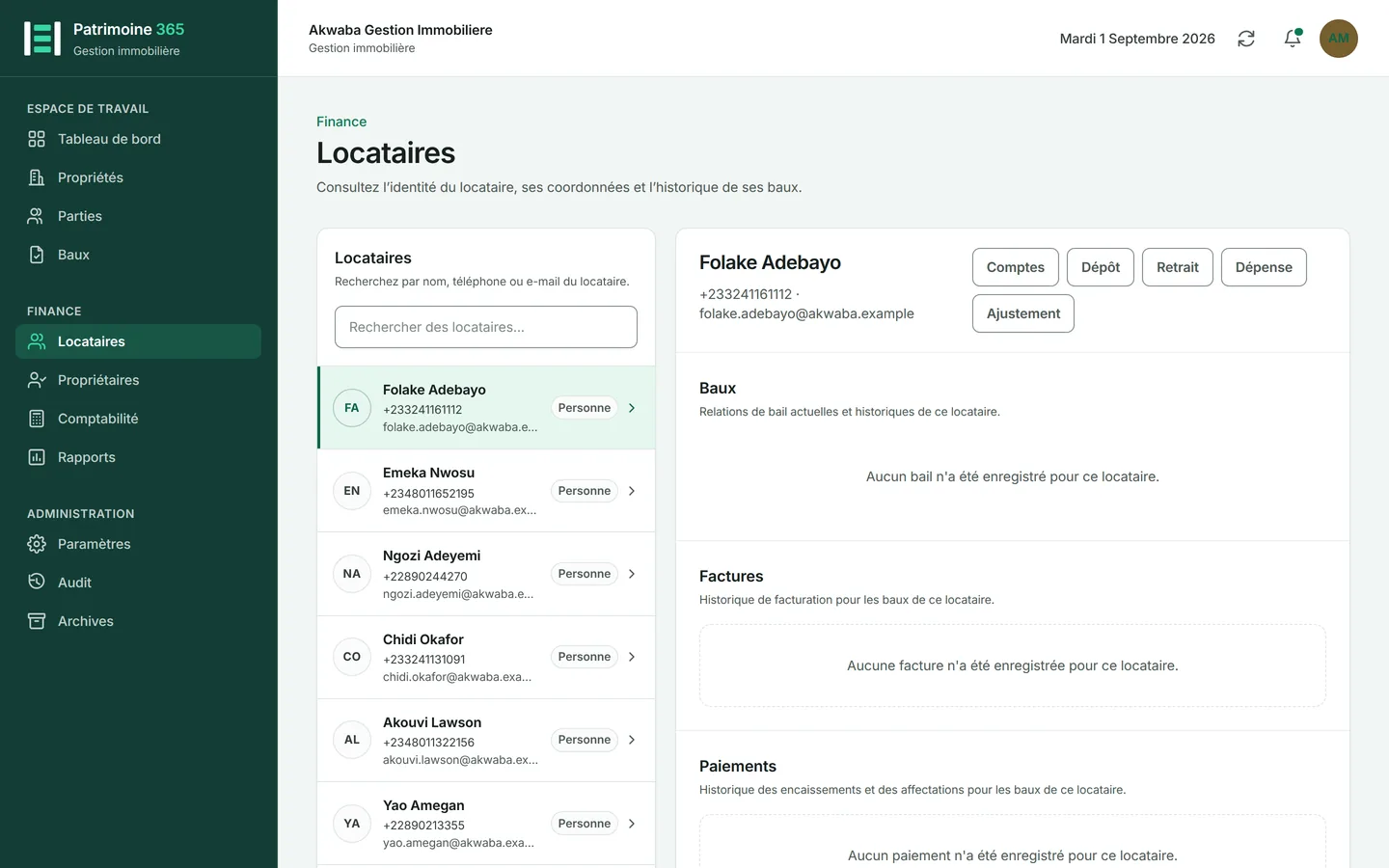Select Ngozi Adeyemi name in list
Image resolution: width=1389 pixels, height=868 pixels.
[x=431, y=556]
